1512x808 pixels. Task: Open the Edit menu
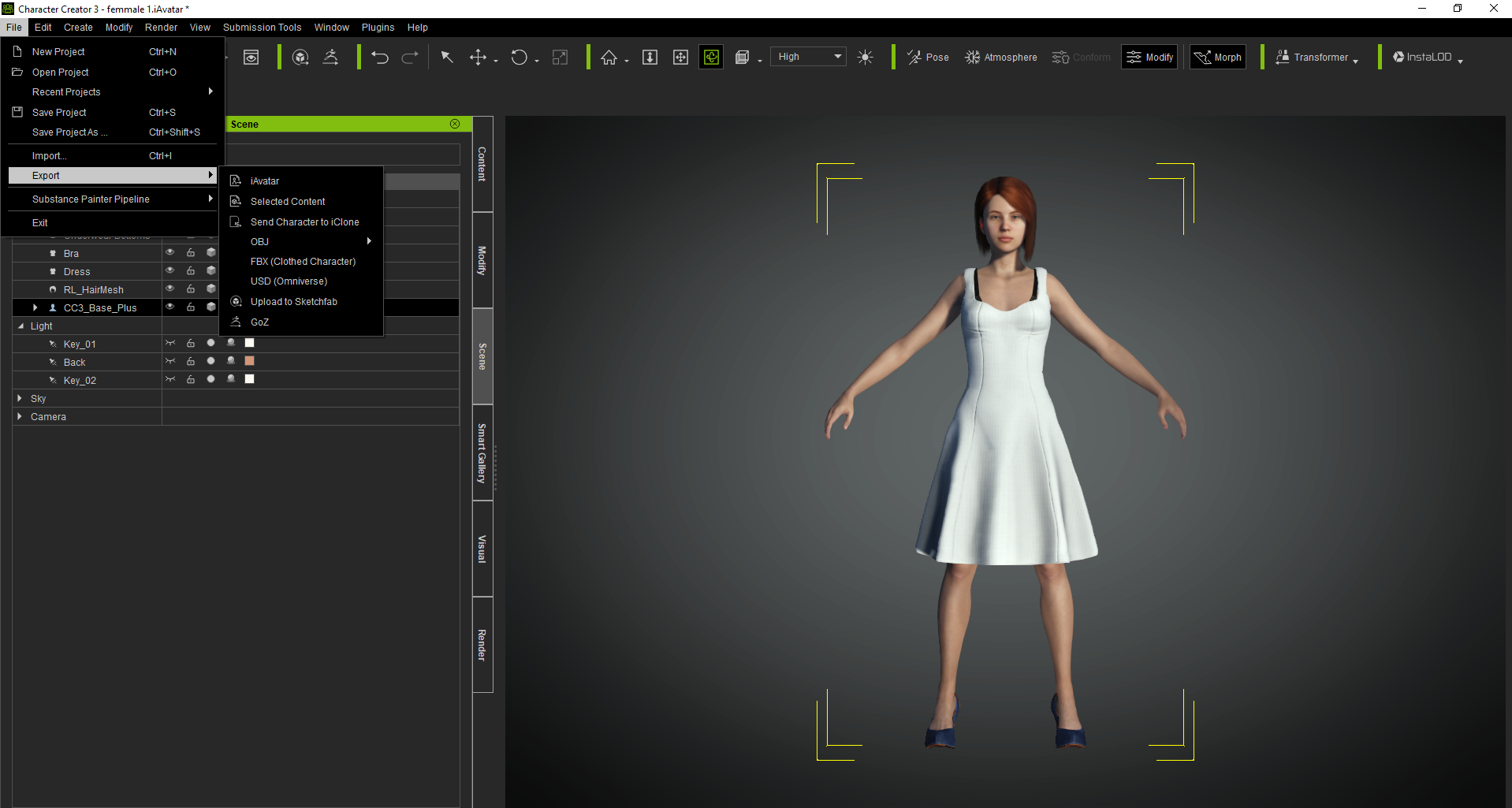tap(43, 28)
